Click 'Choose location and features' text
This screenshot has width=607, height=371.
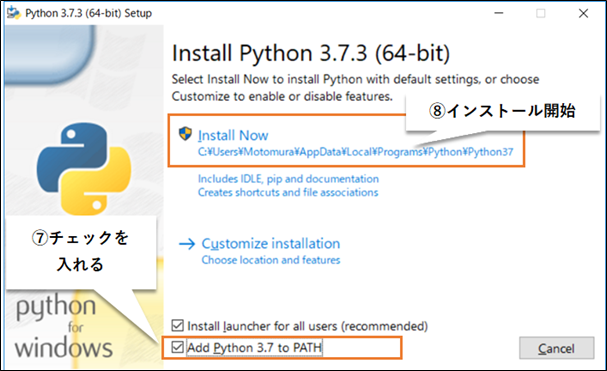pos(271,260)
